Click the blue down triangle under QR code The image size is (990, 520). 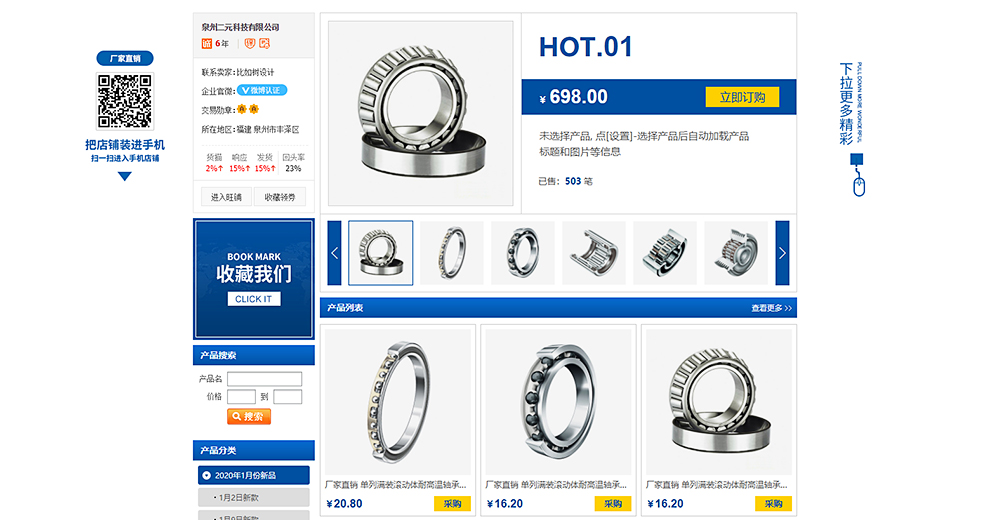pos(124,176)
